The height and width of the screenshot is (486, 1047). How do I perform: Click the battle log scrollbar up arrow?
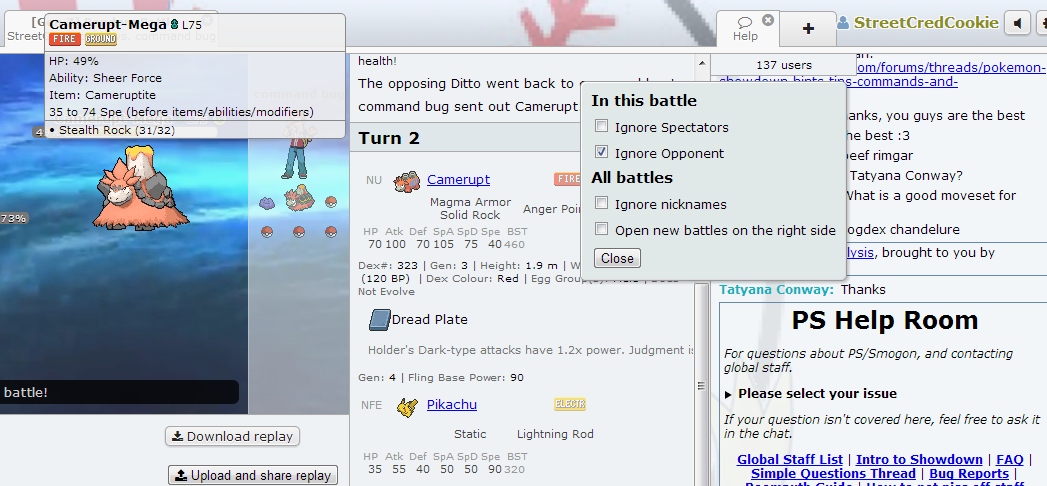pyautogui.click(x=701, y=63)
